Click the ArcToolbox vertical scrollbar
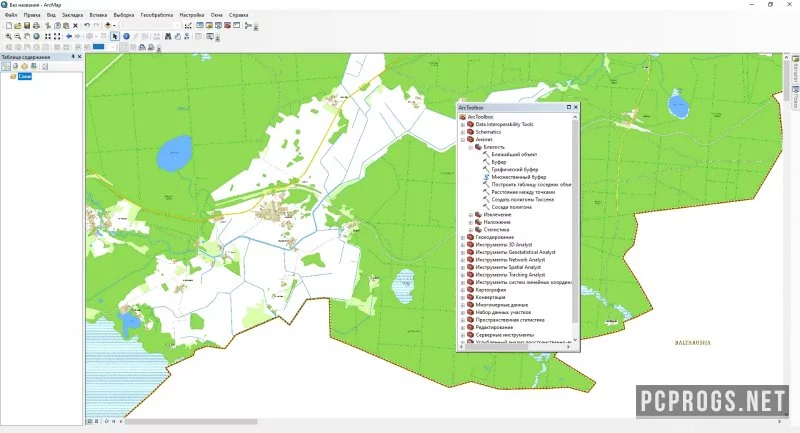The height and width of the screenshot is (433, 800). 575,221
